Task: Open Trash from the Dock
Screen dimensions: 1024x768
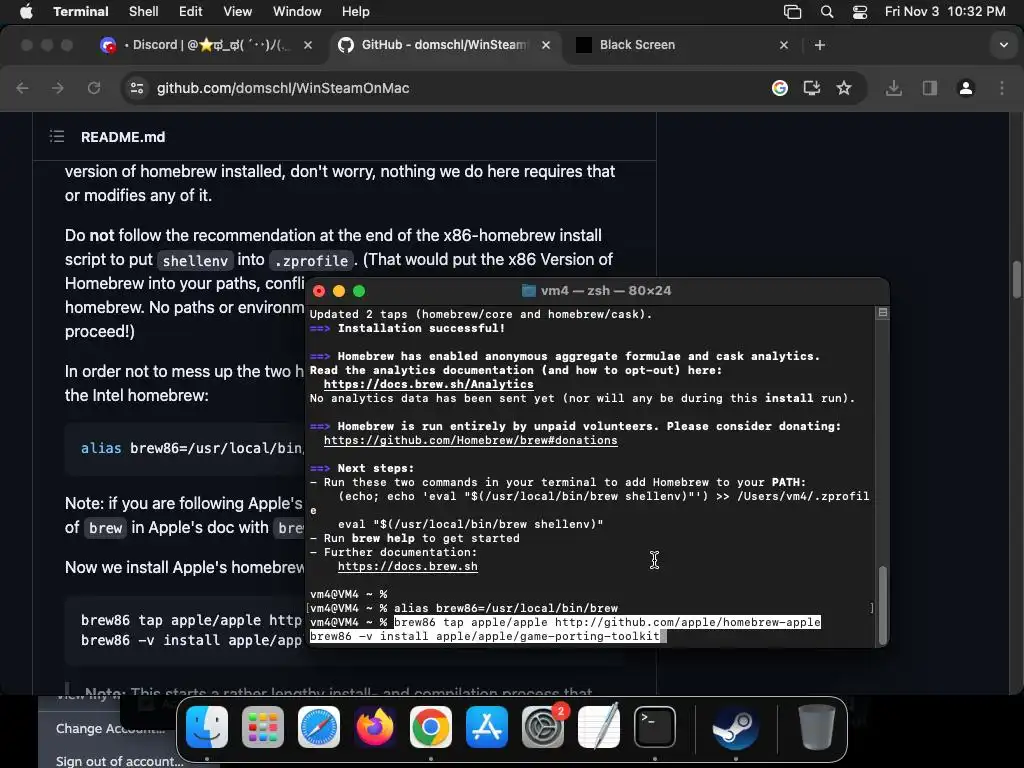Action: pos(816,727)
